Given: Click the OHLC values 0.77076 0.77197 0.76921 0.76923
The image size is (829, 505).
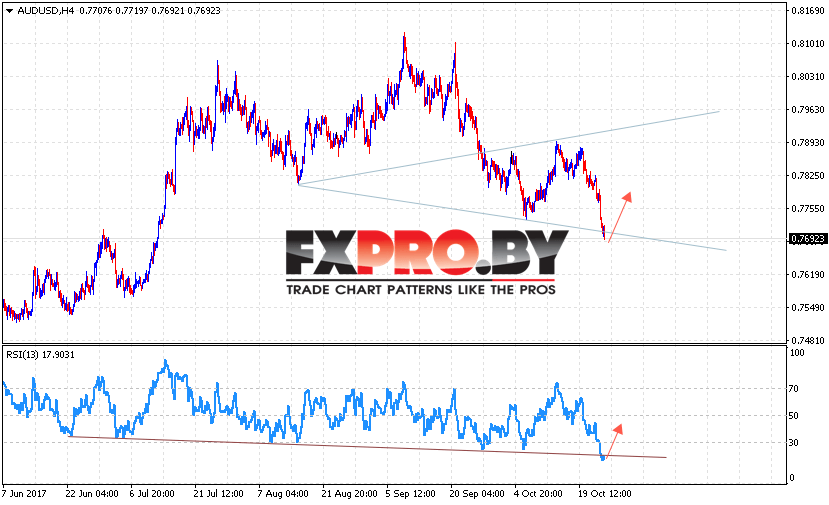Looking at the screenshot, I should 150,11.
